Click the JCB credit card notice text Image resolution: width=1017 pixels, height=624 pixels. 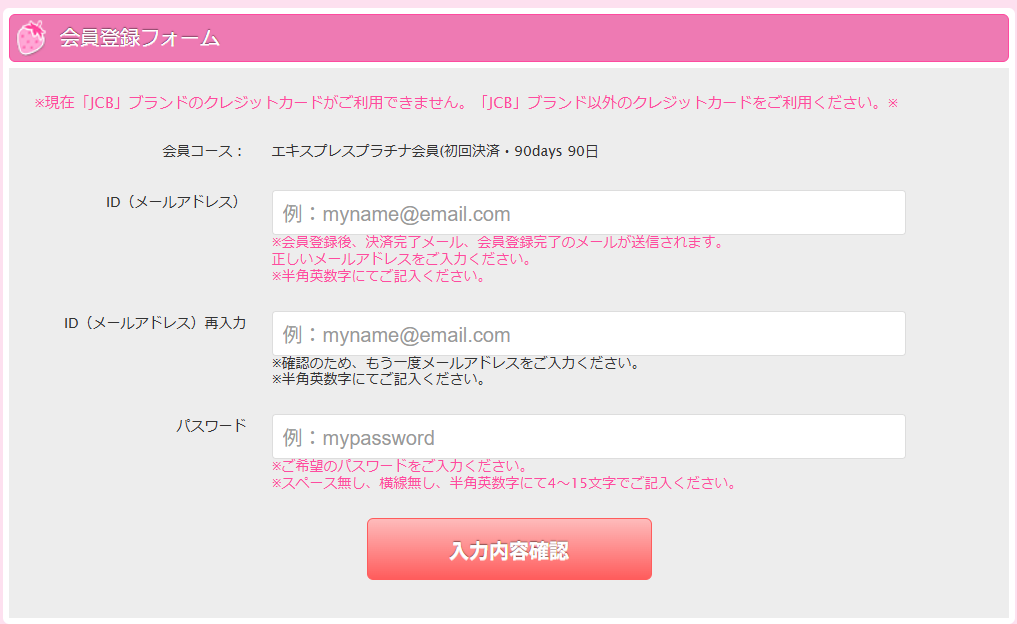coord(466,102)
